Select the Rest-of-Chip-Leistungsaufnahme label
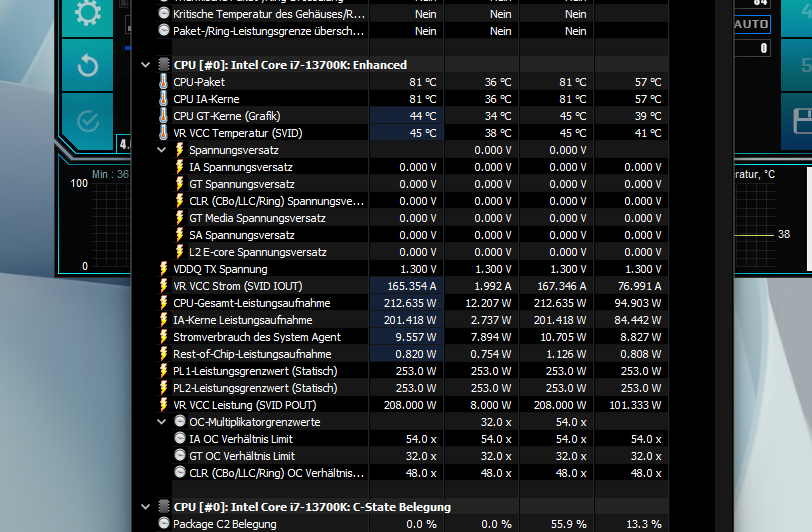The height and width of the screenshot is (532, 812). (252, 354)
